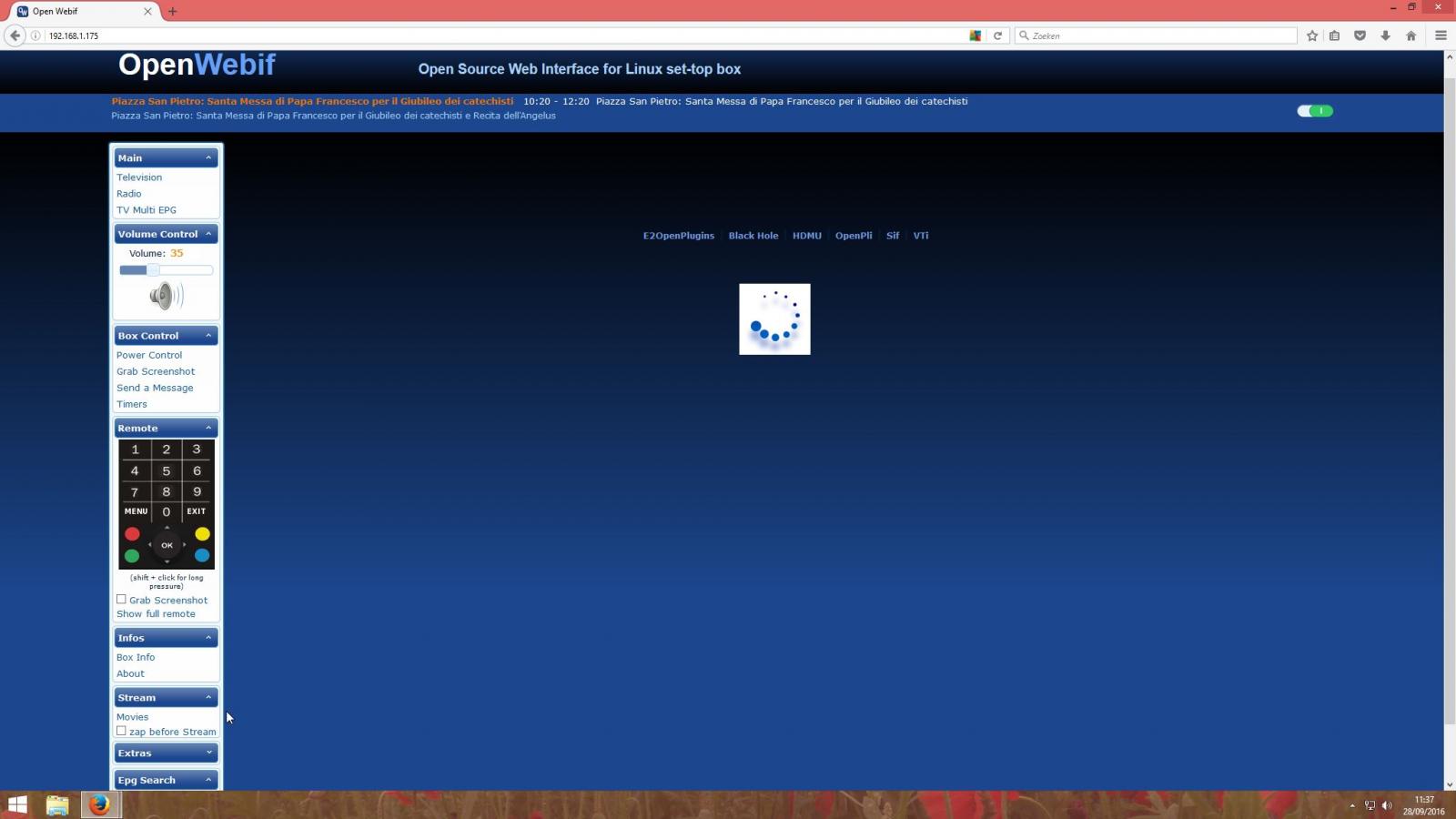1456x819 pixels.
Task: Collapse the Remote section
Action: coord(208,428)
